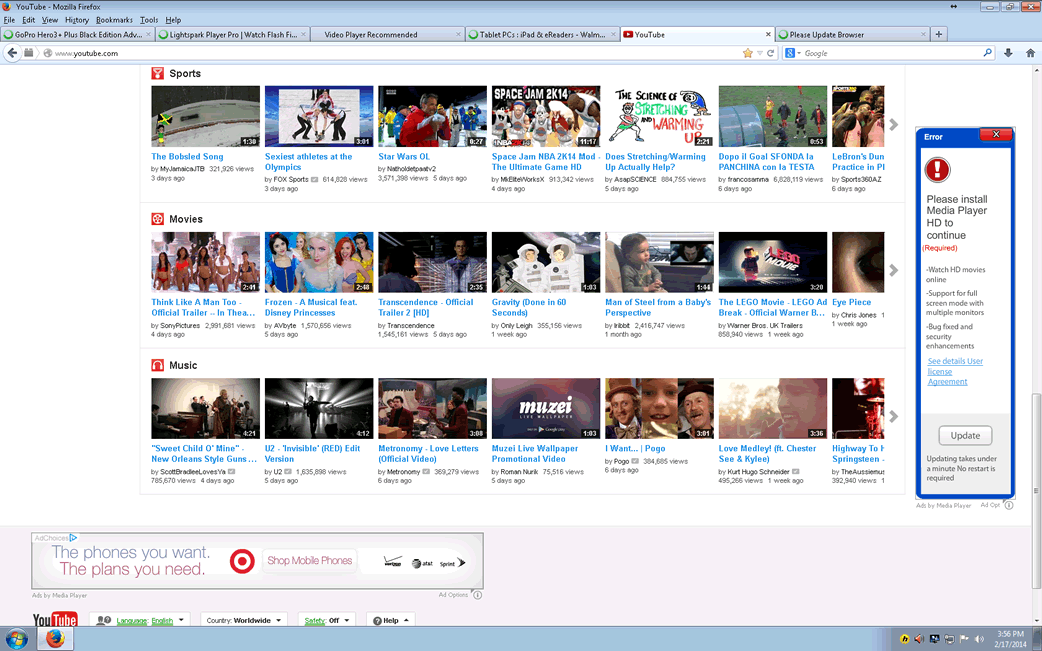
Task: Expand the Country: Worldwide dropdown
Action: [244, 620]
